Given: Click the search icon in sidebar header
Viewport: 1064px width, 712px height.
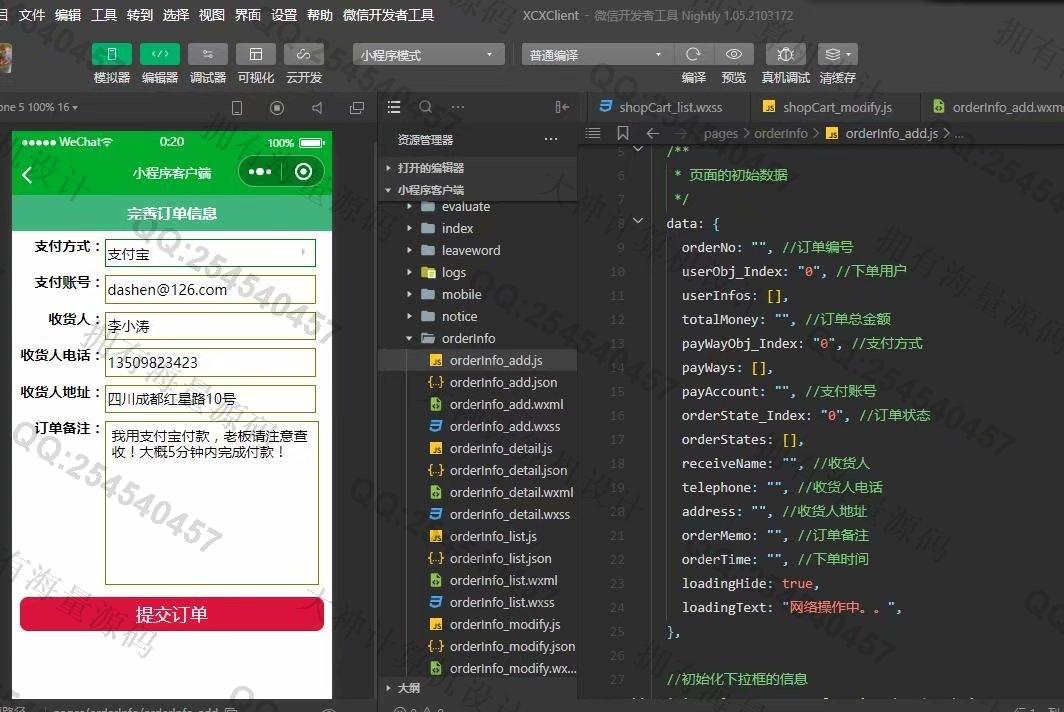Looking at the screenshot, I should click(425, 107).
